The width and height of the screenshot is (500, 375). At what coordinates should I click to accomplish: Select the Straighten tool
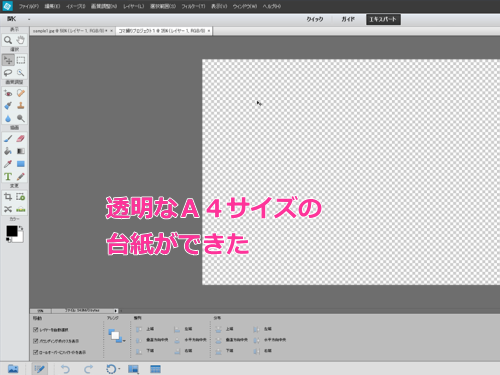coord(21,209)
